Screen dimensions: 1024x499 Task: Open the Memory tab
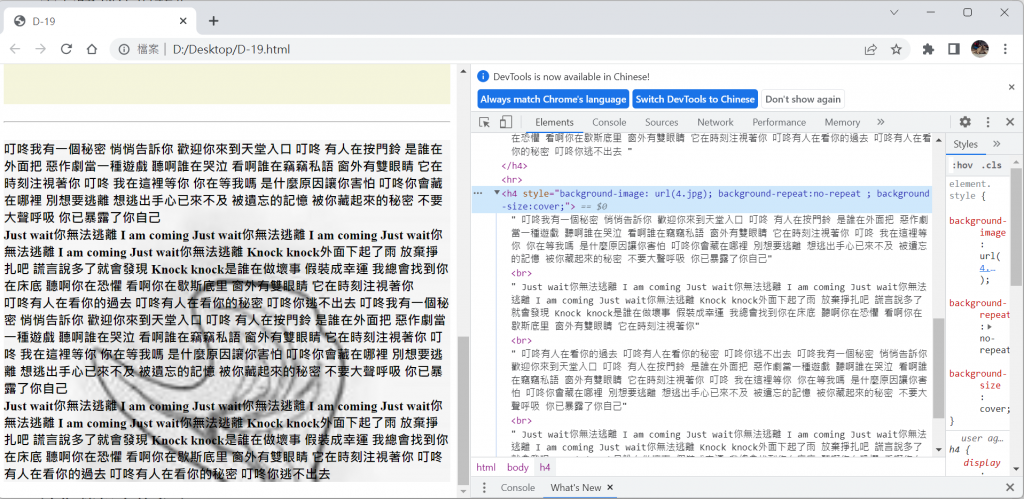pyautogui.click(x=842, y=122)
